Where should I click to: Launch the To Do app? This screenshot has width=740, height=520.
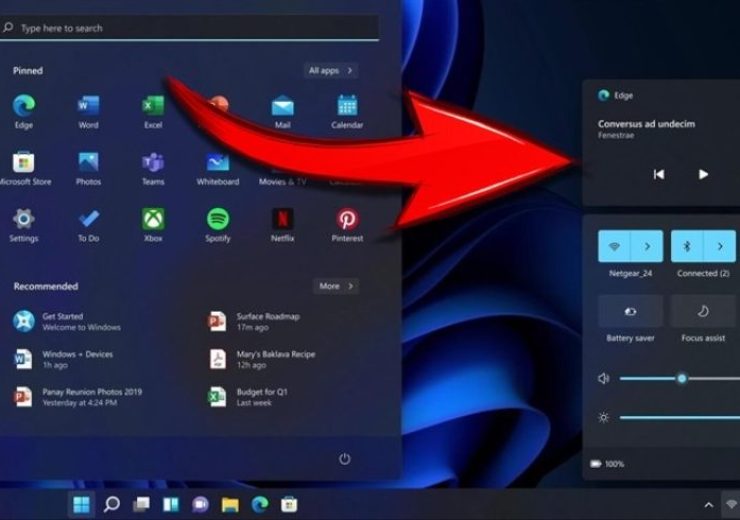click(88, 225)
